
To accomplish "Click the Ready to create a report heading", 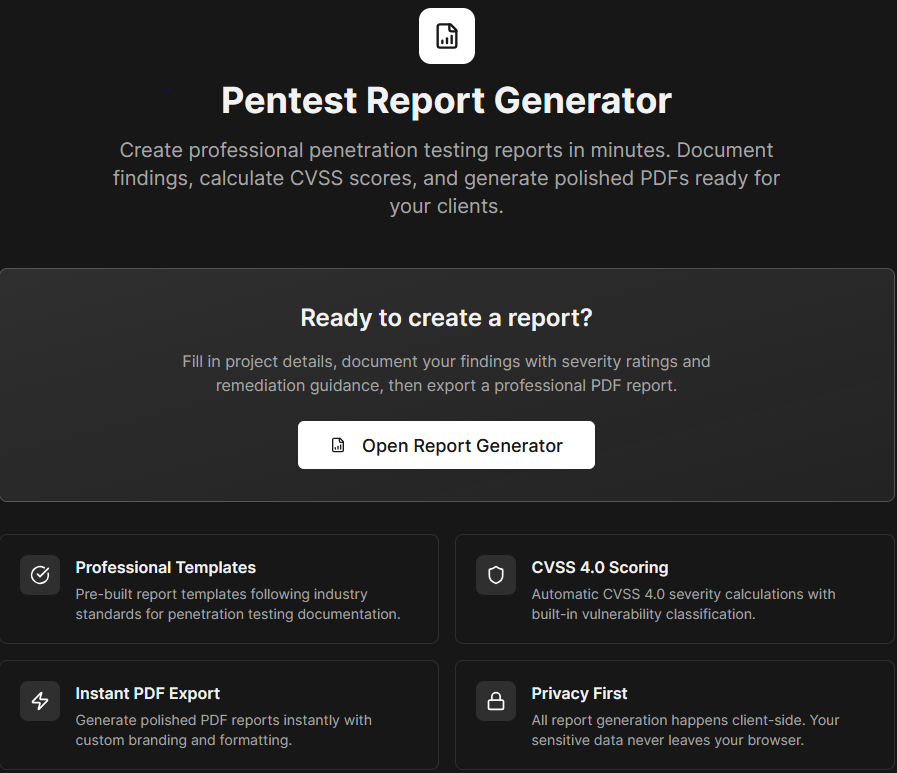I will (x=446, y=317).
